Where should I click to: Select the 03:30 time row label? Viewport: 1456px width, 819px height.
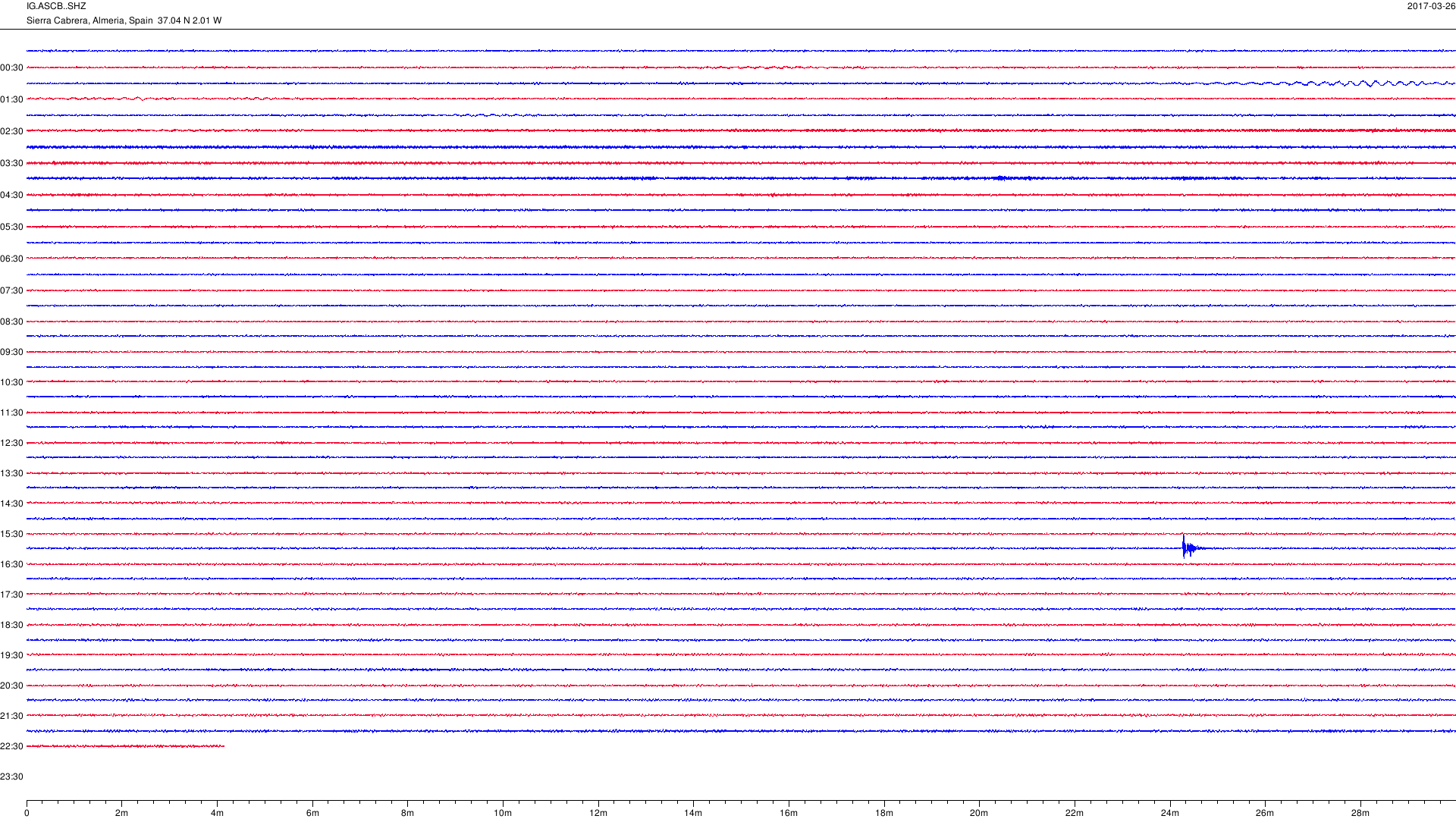click(x=11, y=164)
